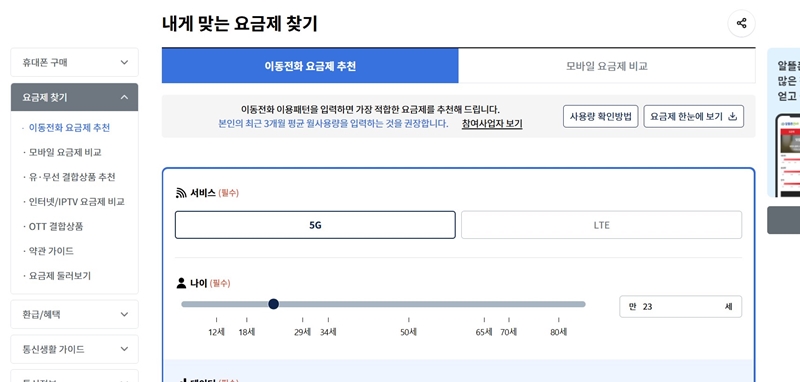
Task: Click the 12세 age label
Action: (x=216, y=332)
